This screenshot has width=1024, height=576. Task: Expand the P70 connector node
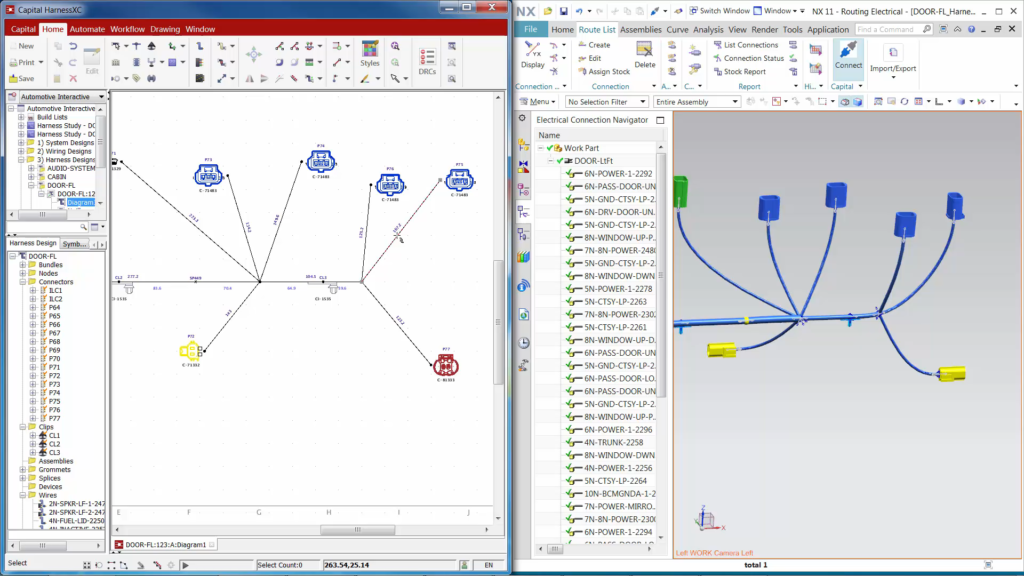33,359
